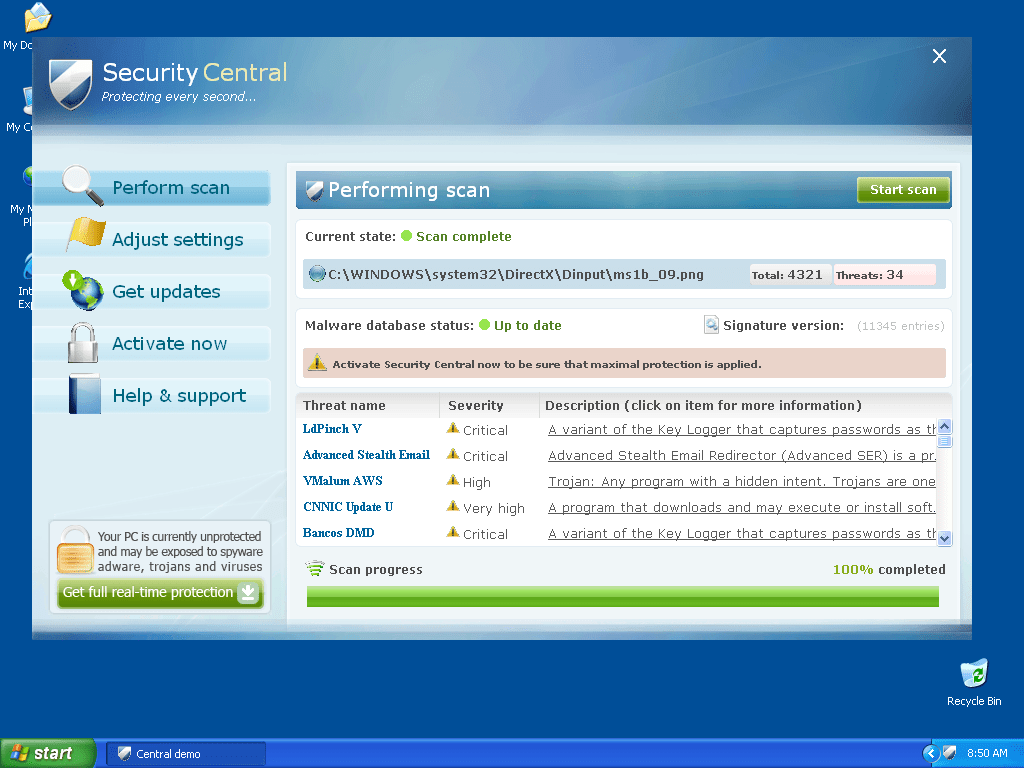
Task: Click Get full real-time protection button
Action: tap(159, 593)
